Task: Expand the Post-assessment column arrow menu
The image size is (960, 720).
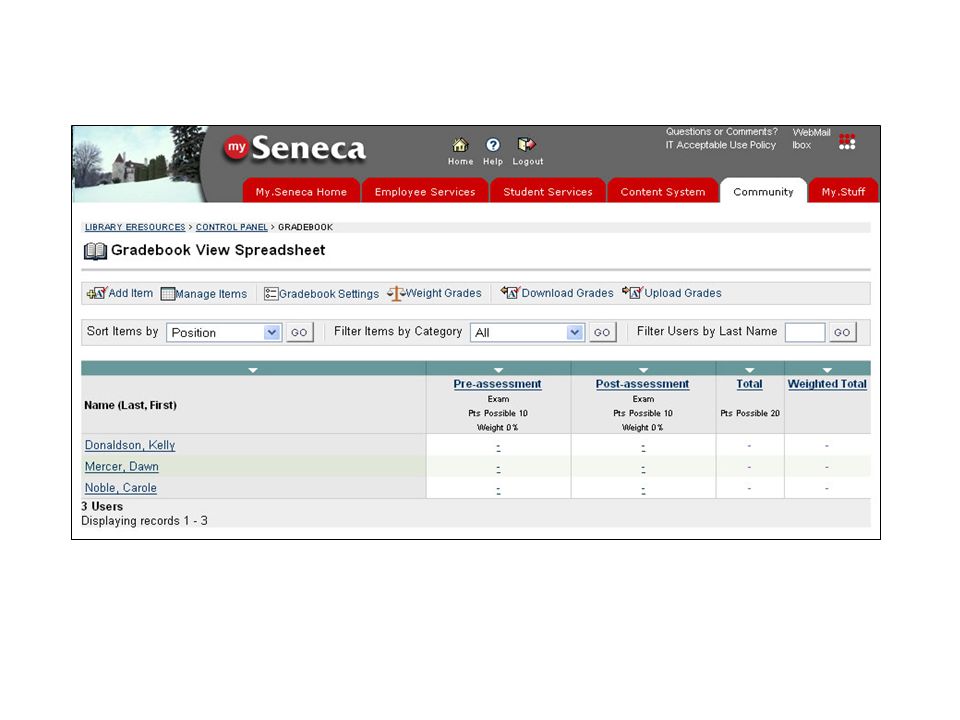Action: point(643,370)
